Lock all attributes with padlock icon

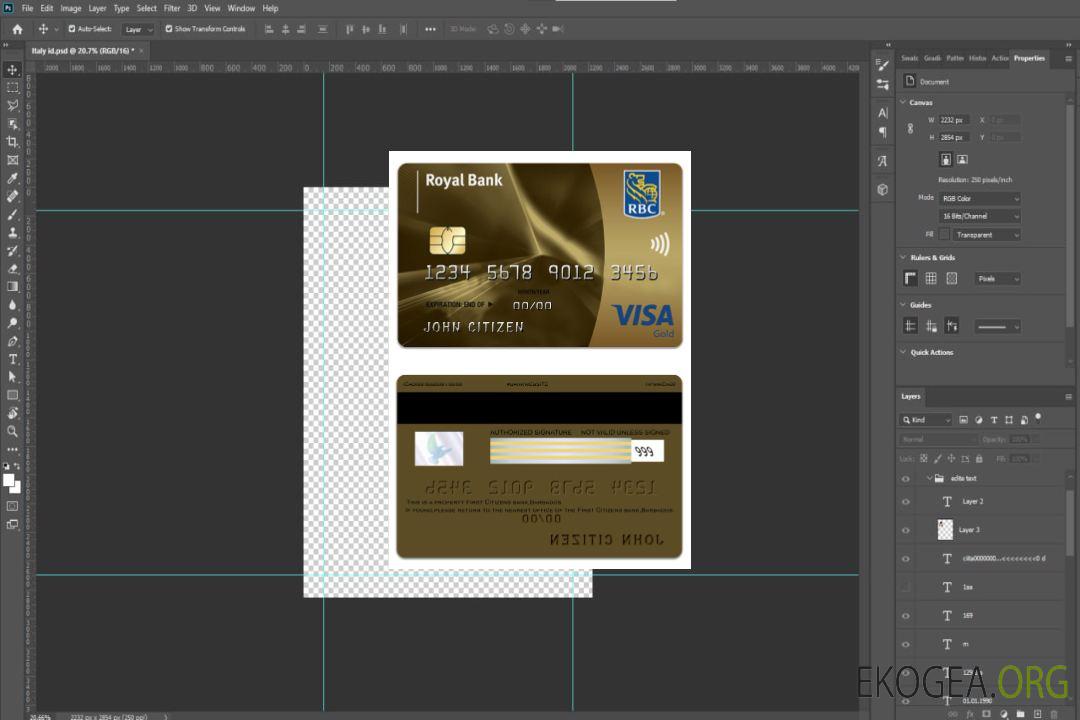pyautogui.click(x=979, y=458)
